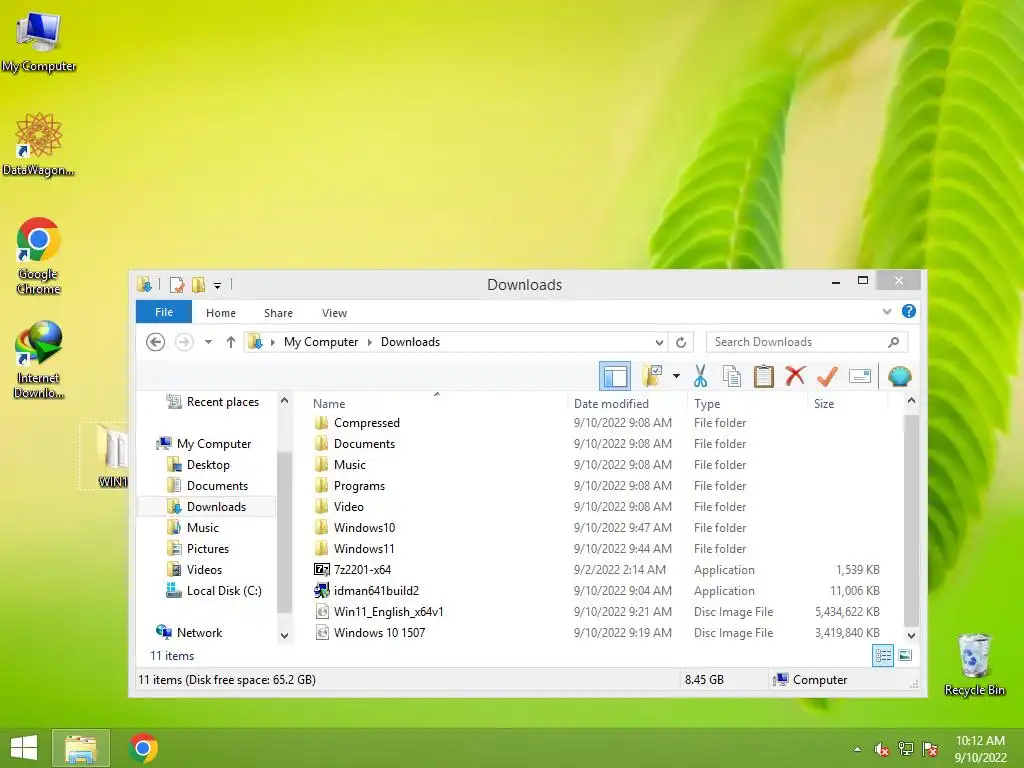Screen dimensions: 1024x768
Task: Open Customize Quick Access Toolbar dropdown
Action: point(217,285)
